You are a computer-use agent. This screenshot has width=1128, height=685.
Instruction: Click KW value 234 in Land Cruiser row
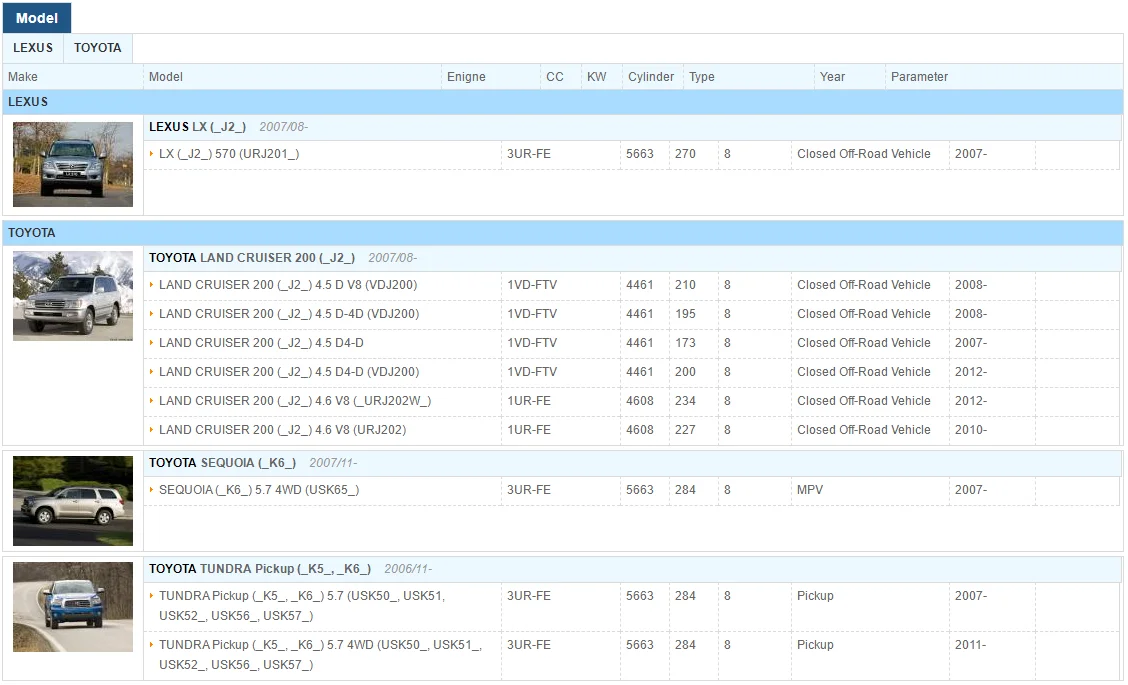coord(685,401)
